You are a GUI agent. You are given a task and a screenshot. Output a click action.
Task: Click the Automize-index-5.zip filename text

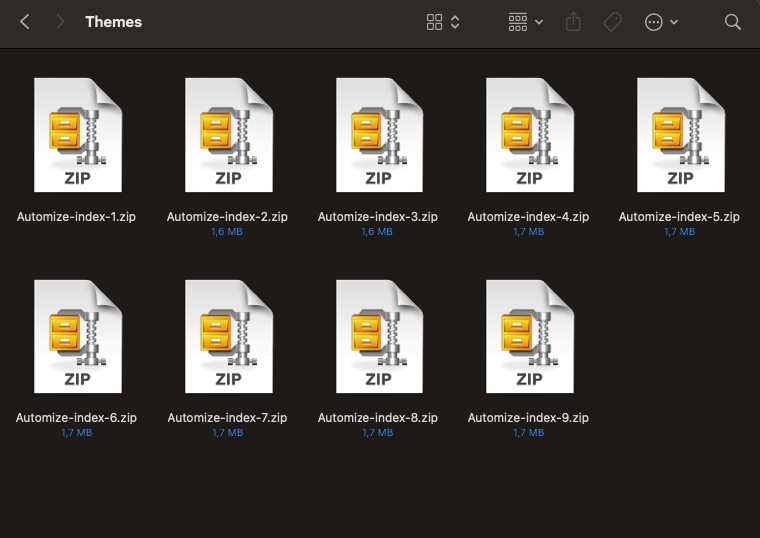coord(679,216)
